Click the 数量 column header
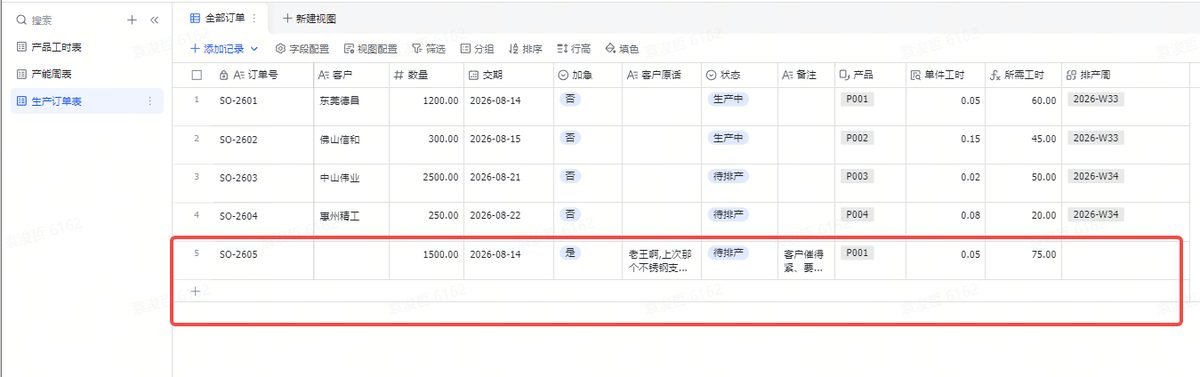1200x377 pixels. pyautogui.click(x=425, y=75)
